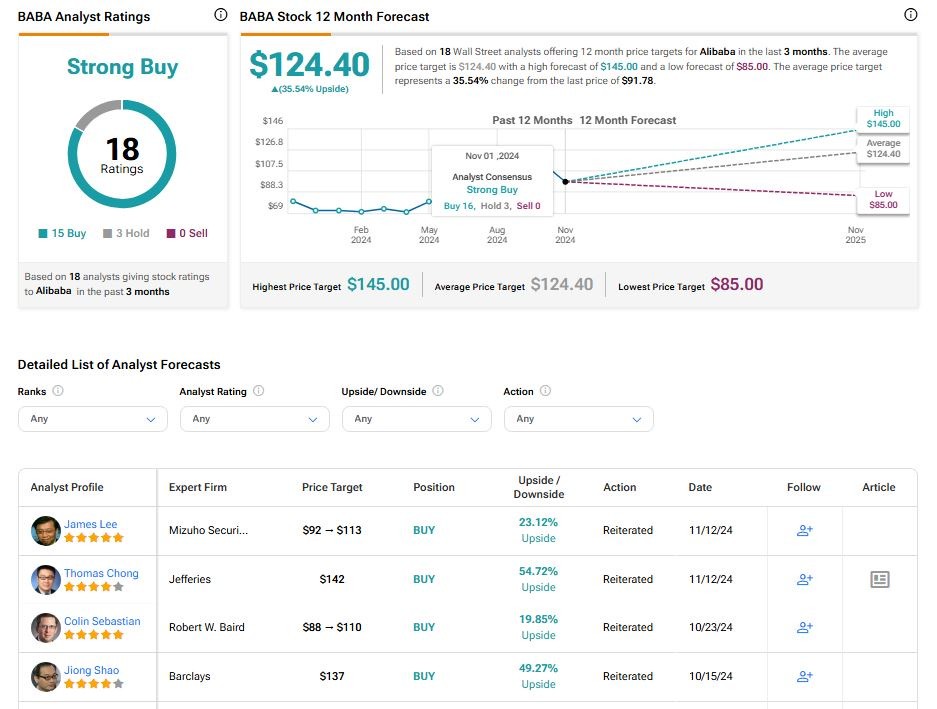Click the Nov 2024 chart data point
This screenshot has width=937, height=709.
coord(565,182)
